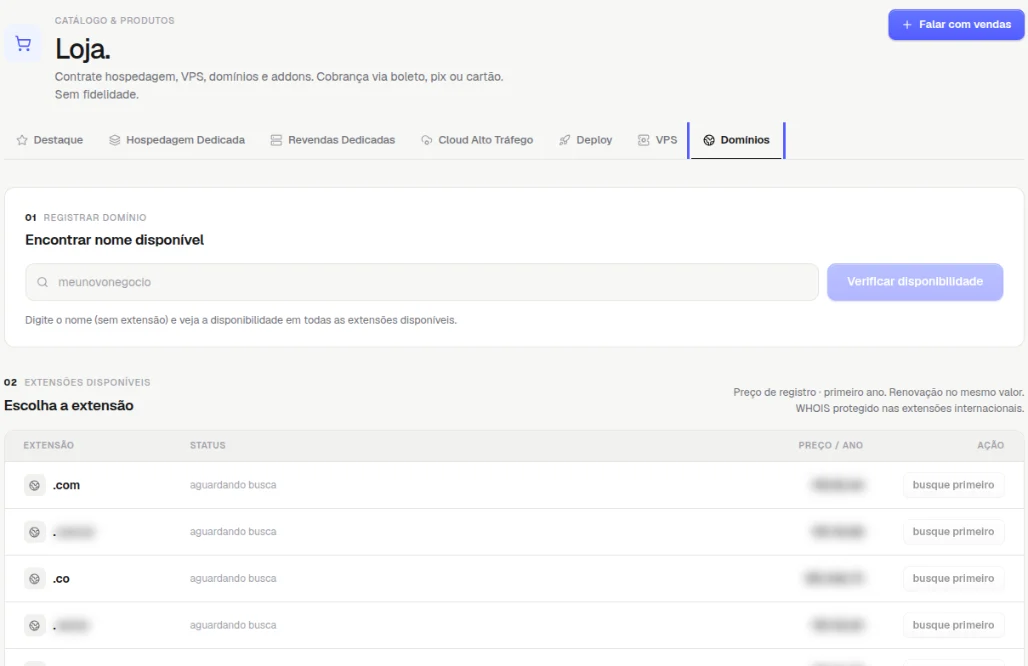This screenshot has height=666, width=1028.
Task: Select the Domínios tab
Action: [736, 140]
